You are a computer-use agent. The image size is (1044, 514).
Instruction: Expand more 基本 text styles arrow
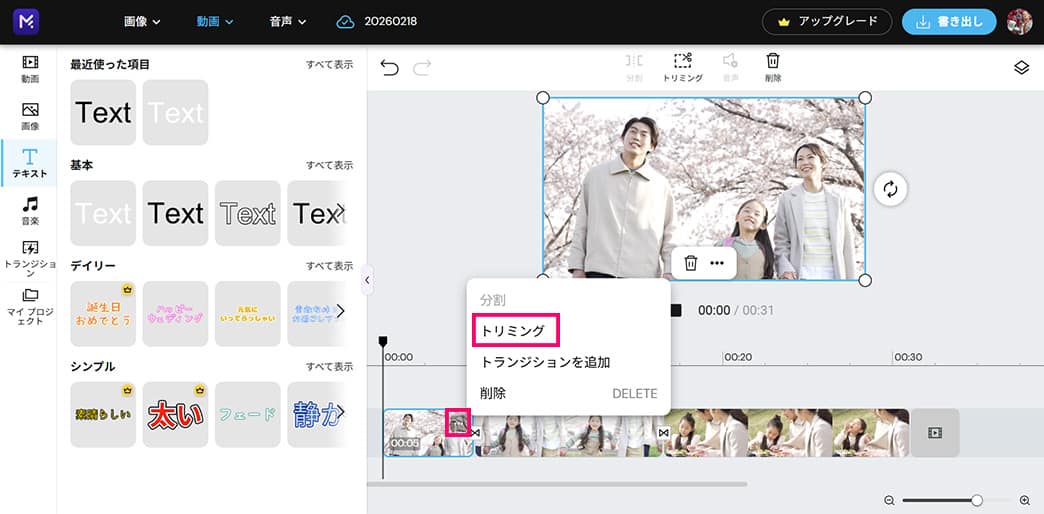(x=340, y=211)
